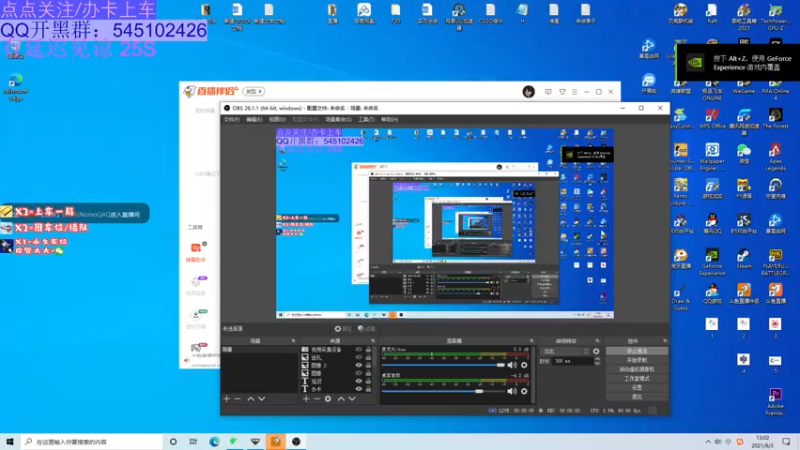Move source down in the Sources toolbar
The image size is (800, 450).
(352, 399)
